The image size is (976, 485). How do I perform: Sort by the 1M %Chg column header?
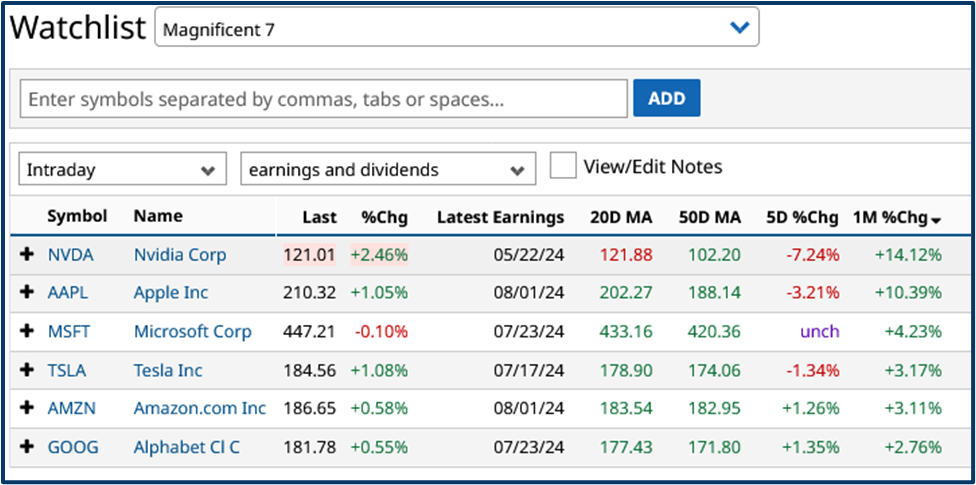click(897, 217)
